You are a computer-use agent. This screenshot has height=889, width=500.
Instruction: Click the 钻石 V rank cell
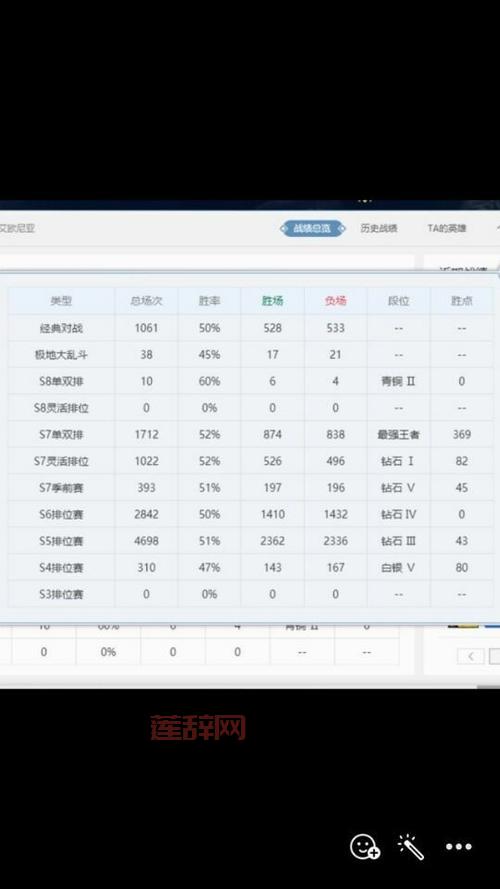[x=399, y=488]
